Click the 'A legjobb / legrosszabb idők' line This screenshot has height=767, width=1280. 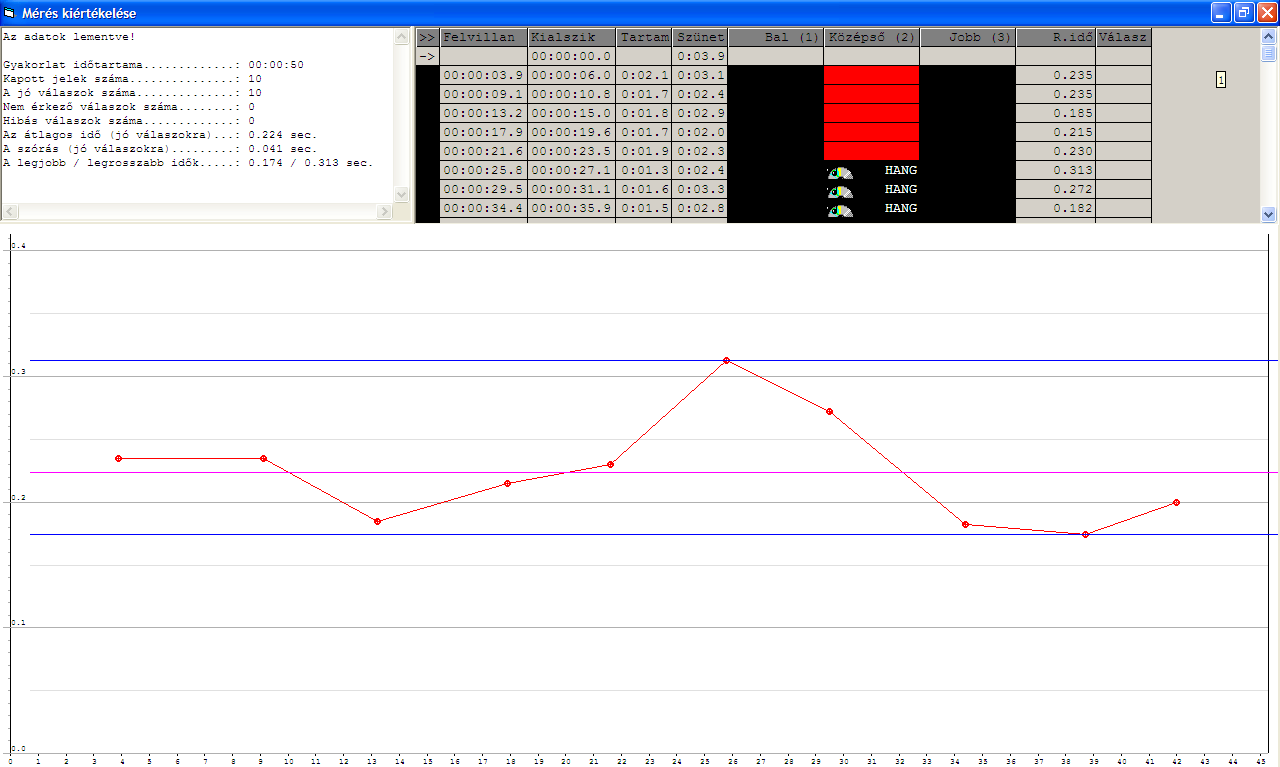188,163
